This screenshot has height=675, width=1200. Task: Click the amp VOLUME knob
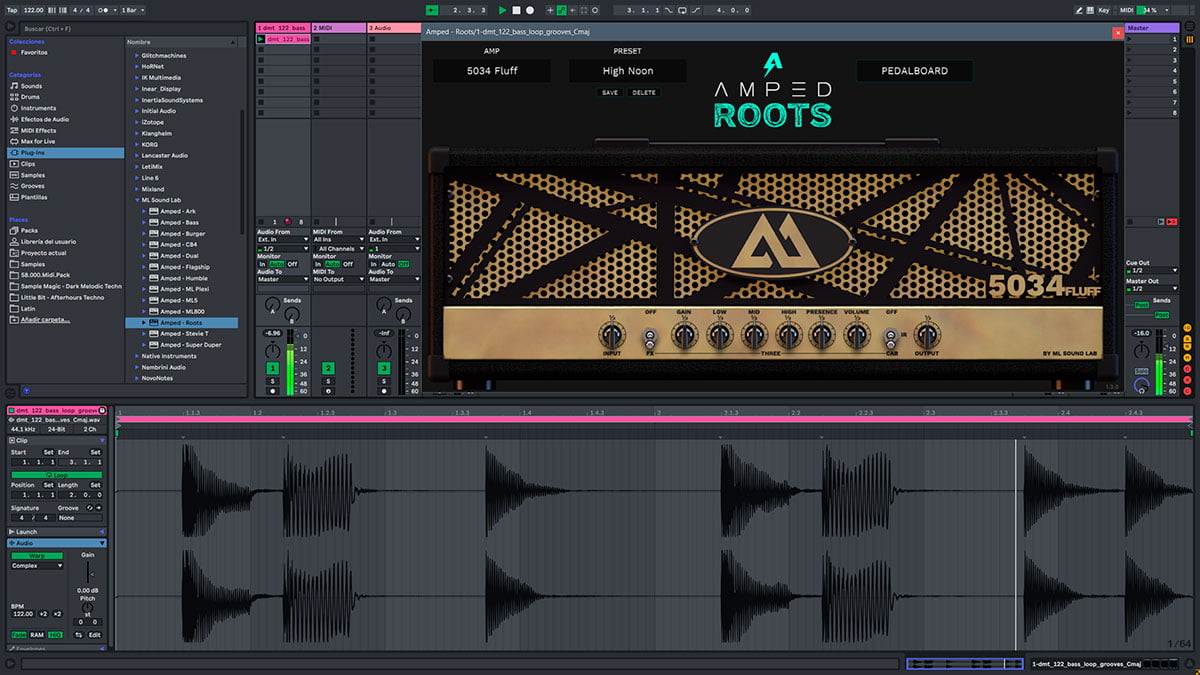[857, 336]
